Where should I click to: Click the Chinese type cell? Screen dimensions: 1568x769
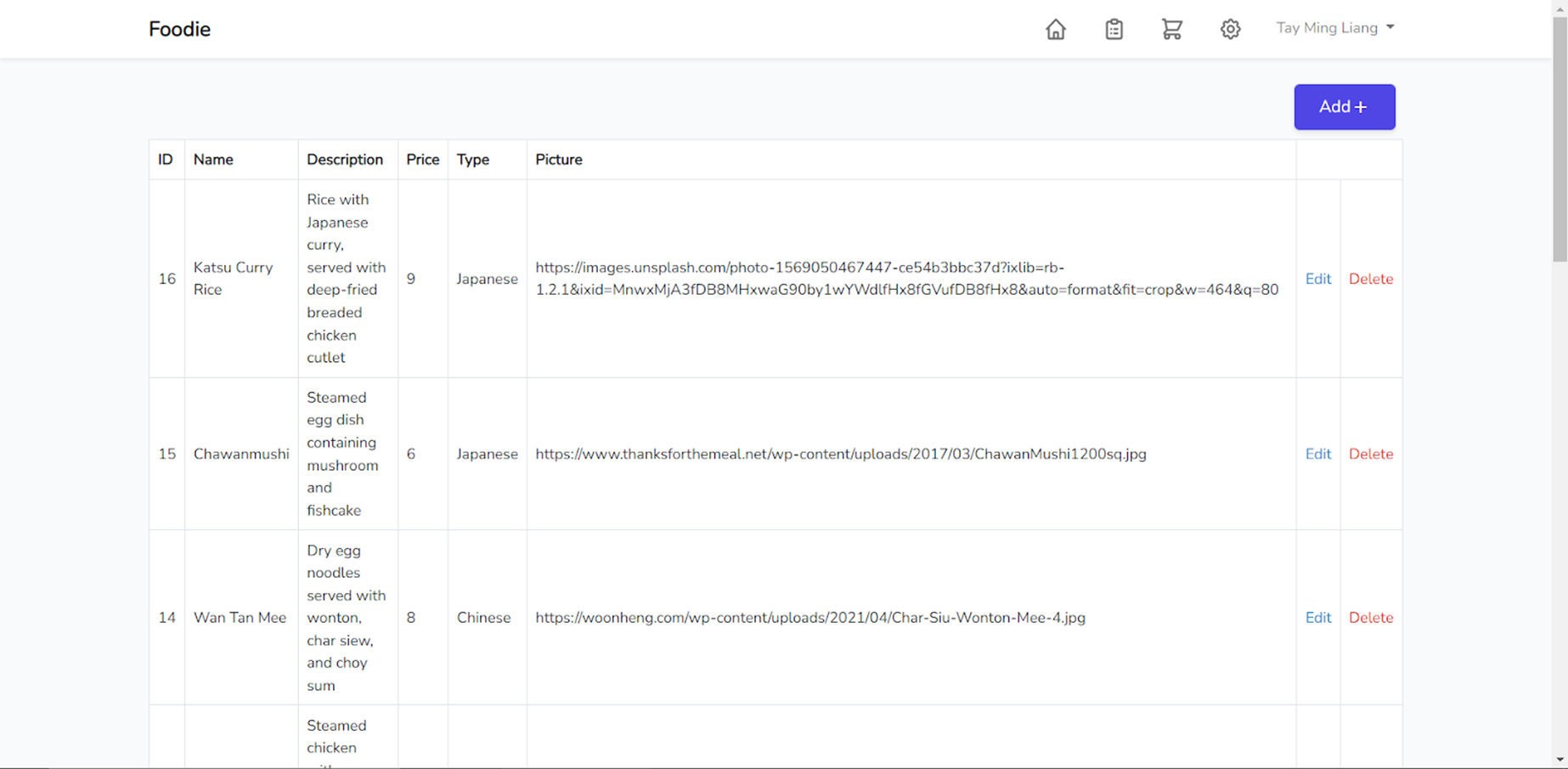(487, 618)
